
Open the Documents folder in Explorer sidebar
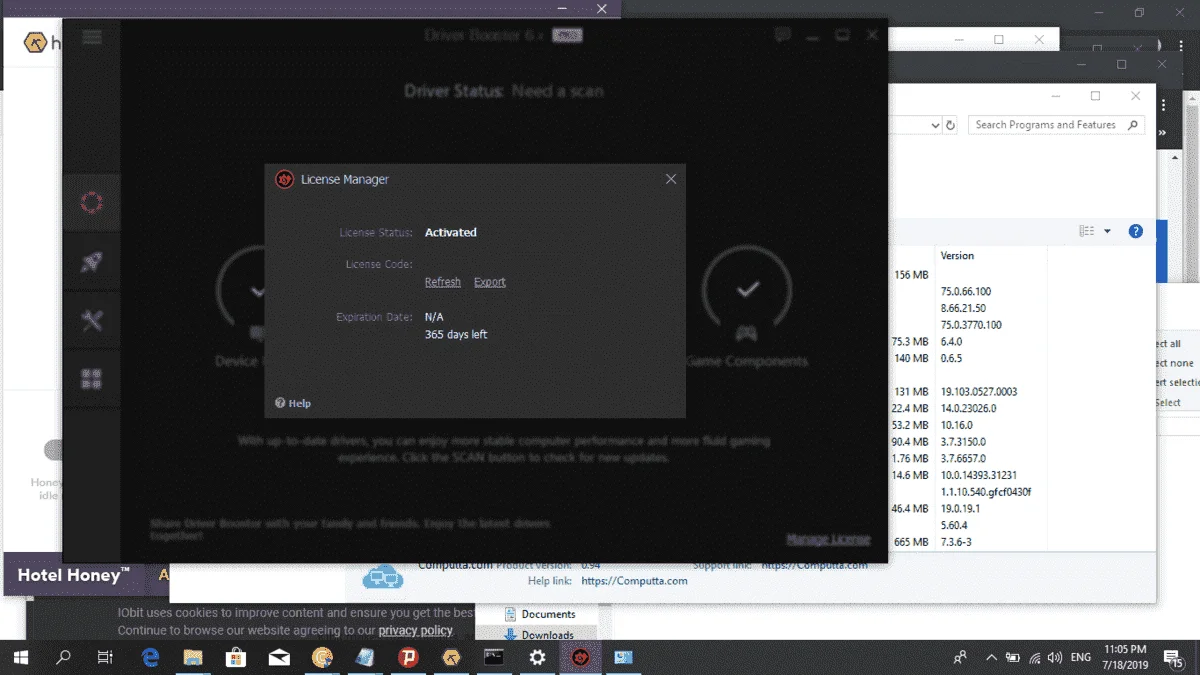point(539,614)
